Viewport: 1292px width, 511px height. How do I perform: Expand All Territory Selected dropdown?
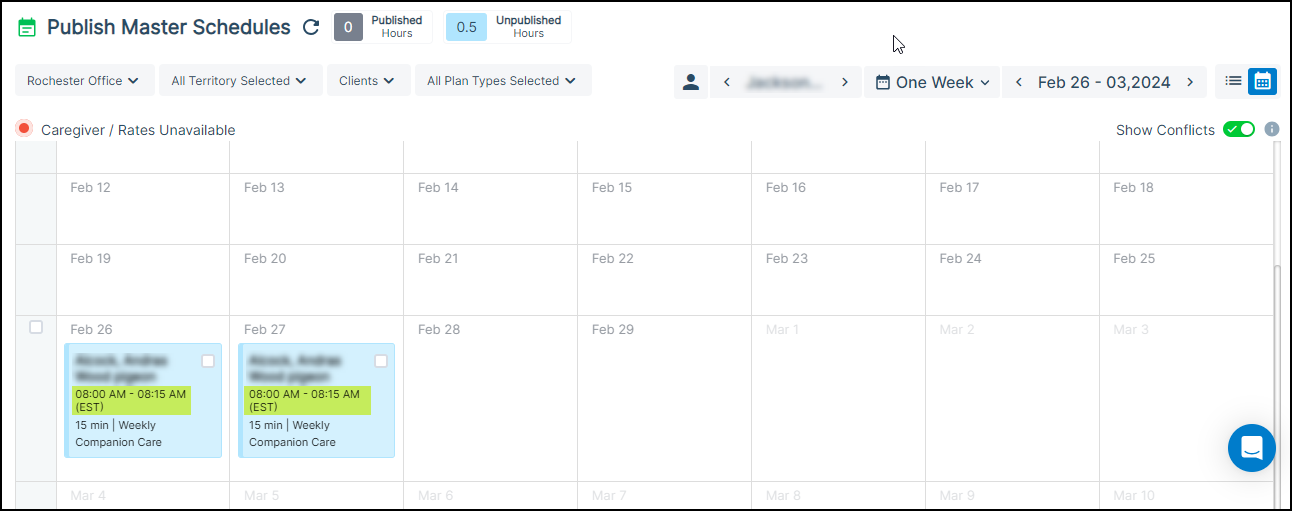(239, 81)
